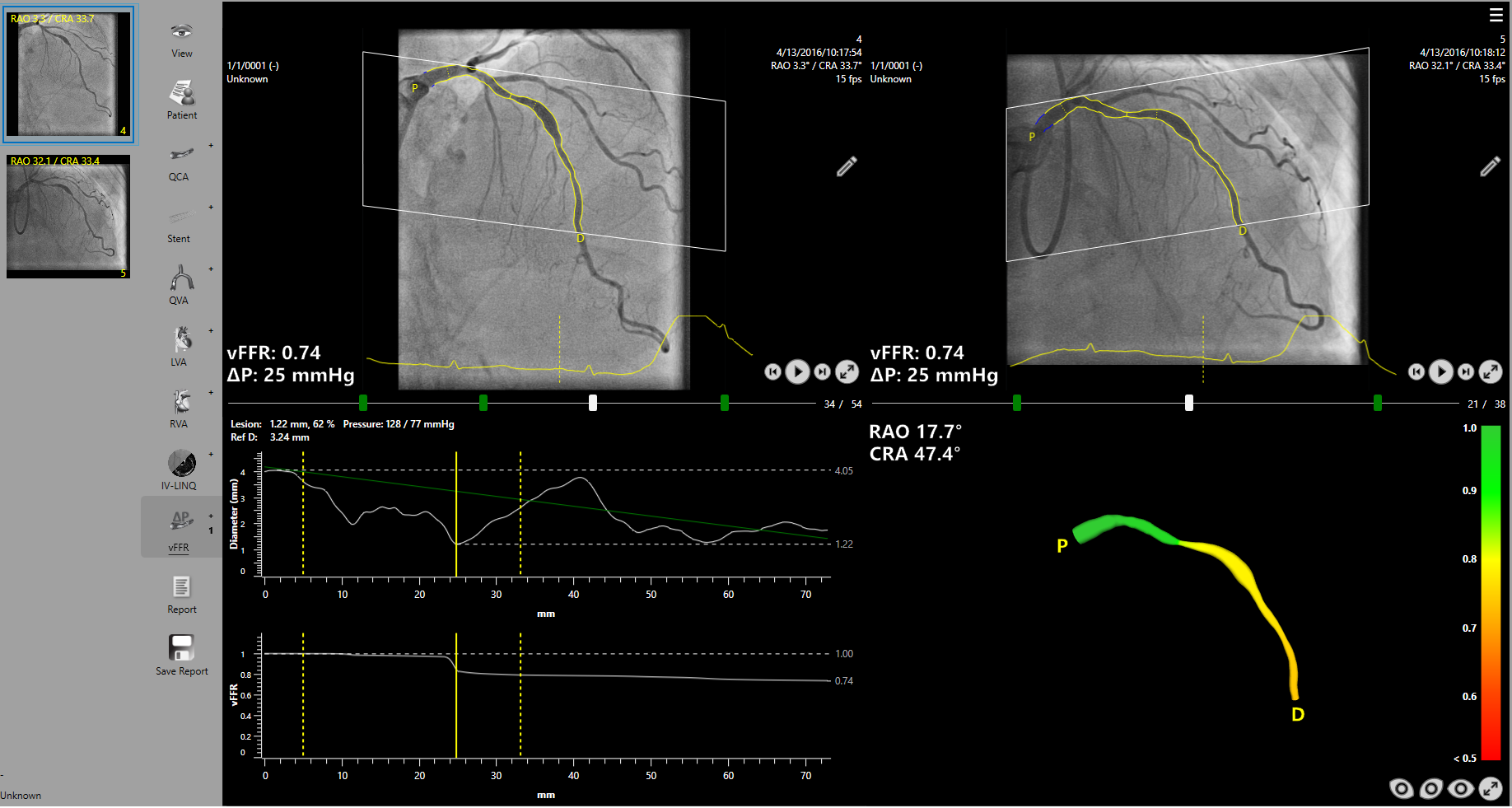Go to next frame in left angiogram
Viewport: 1512px width, 808px height.
822,372
